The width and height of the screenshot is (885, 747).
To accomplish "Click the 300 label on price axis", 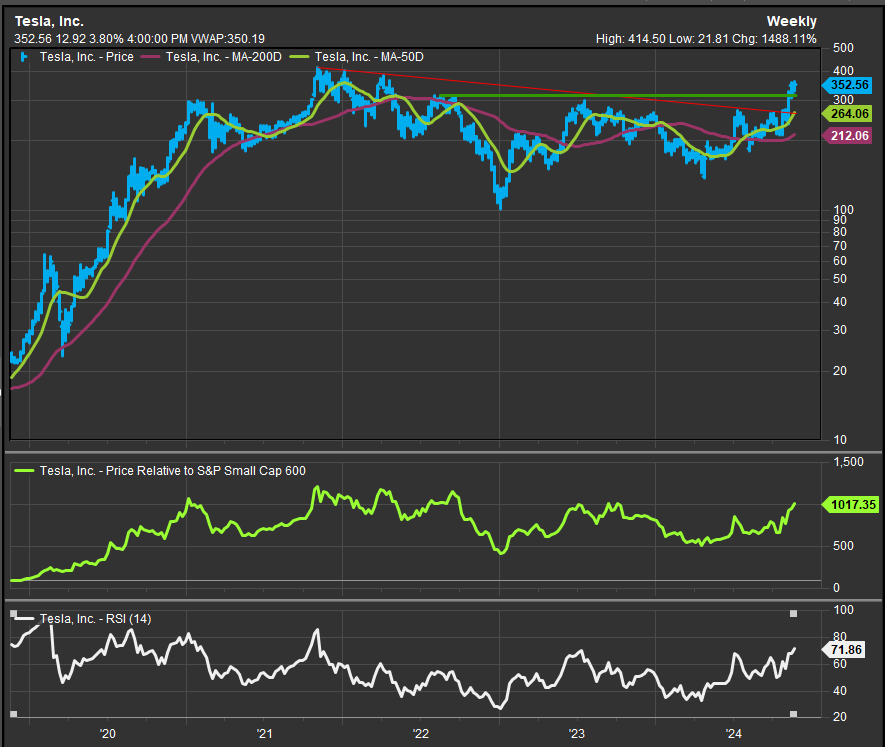I will [843, 99].
